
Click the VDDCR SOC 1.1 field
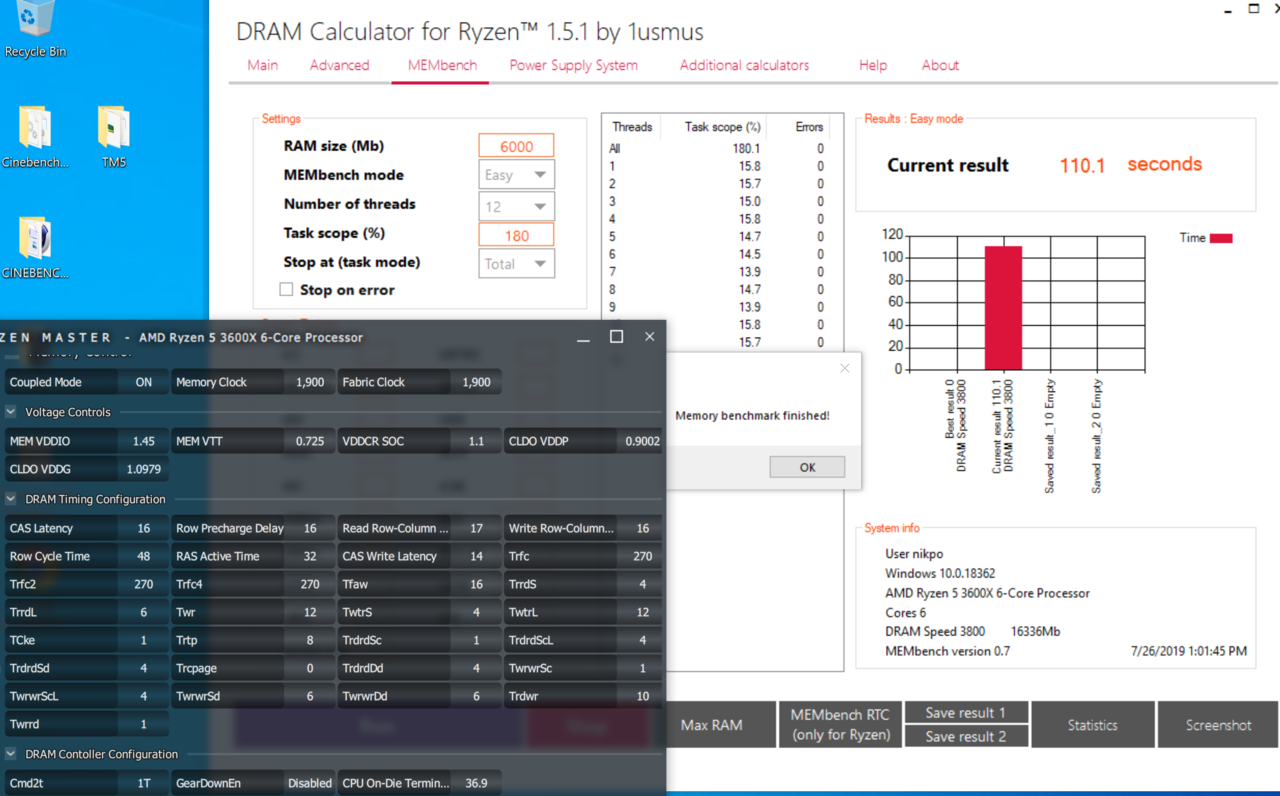click(x=418, y=441)
